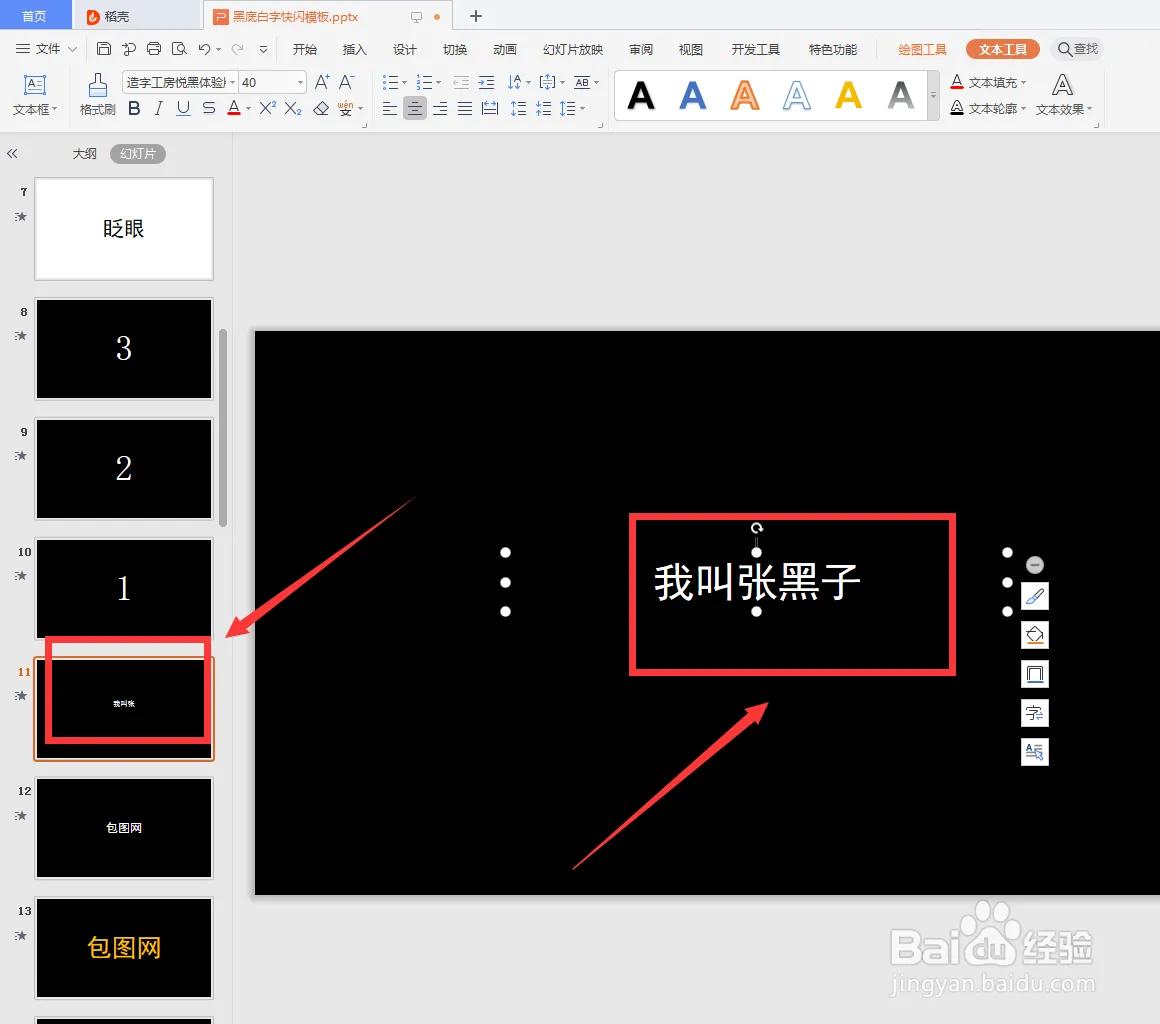1160x1024 pixels.
Task: Click the Decrease font size A- icon
Action: (347, 82)
